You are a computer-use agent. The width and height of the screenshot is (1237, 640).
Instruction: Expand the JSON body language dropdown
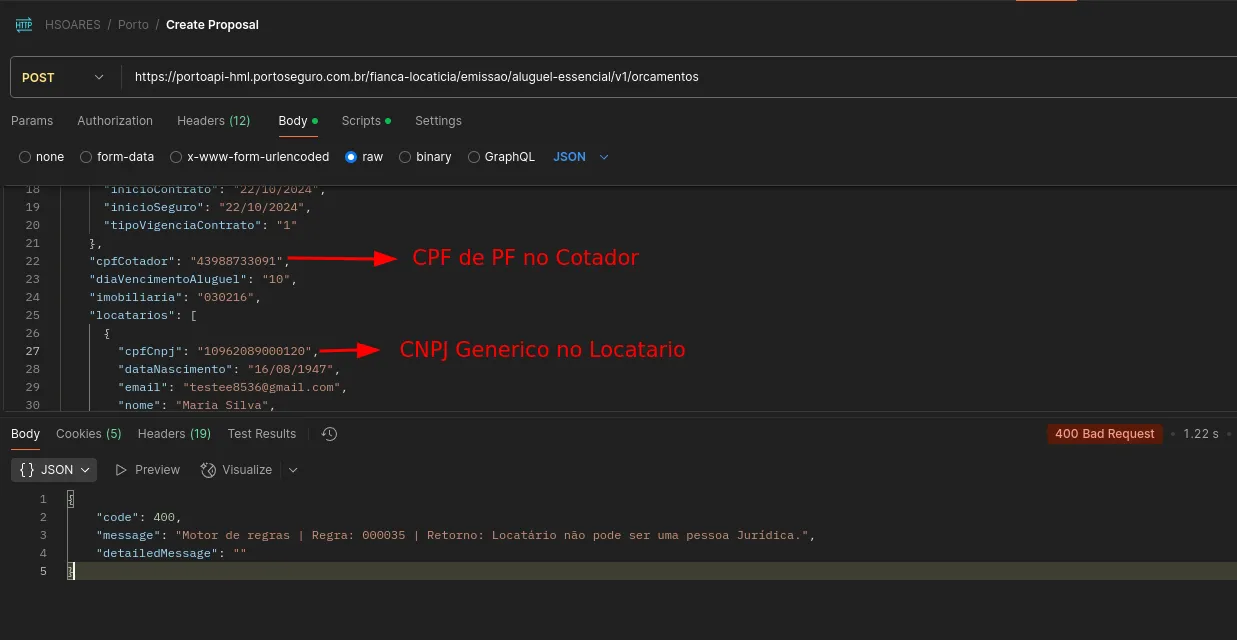click(581, 157)
